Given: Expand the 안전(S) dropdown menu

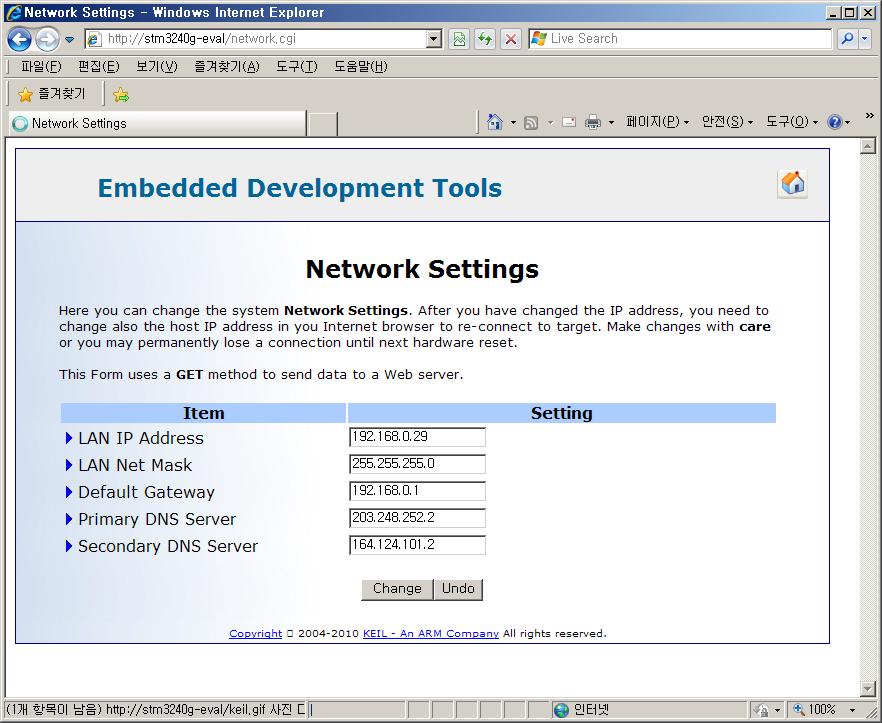Looking at the screenshot, I should pos(727,122).
